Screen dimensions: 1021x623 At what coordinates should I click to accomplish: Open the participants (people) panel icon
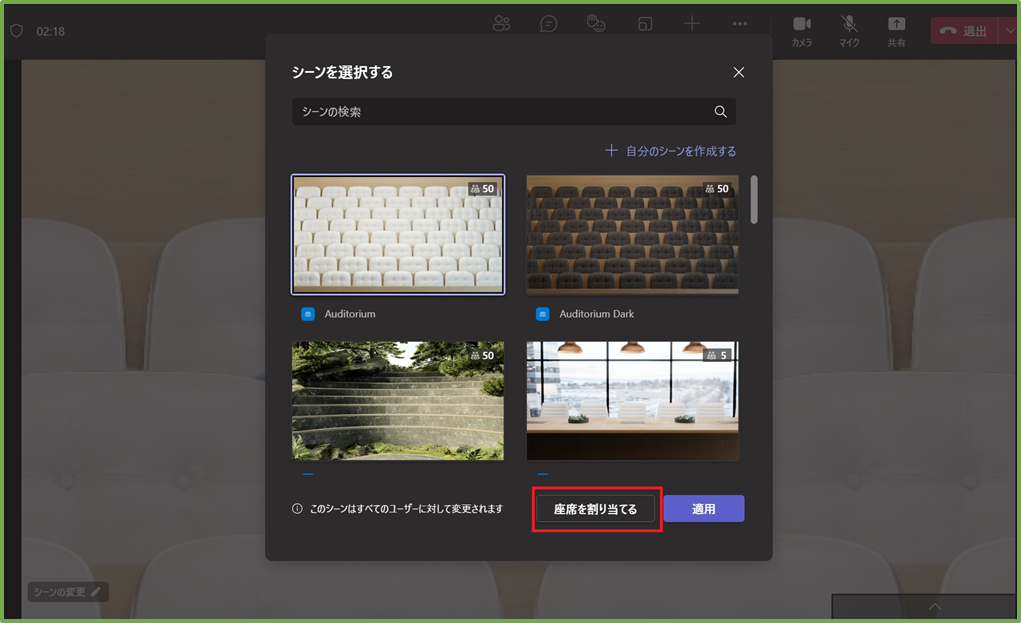502,24
